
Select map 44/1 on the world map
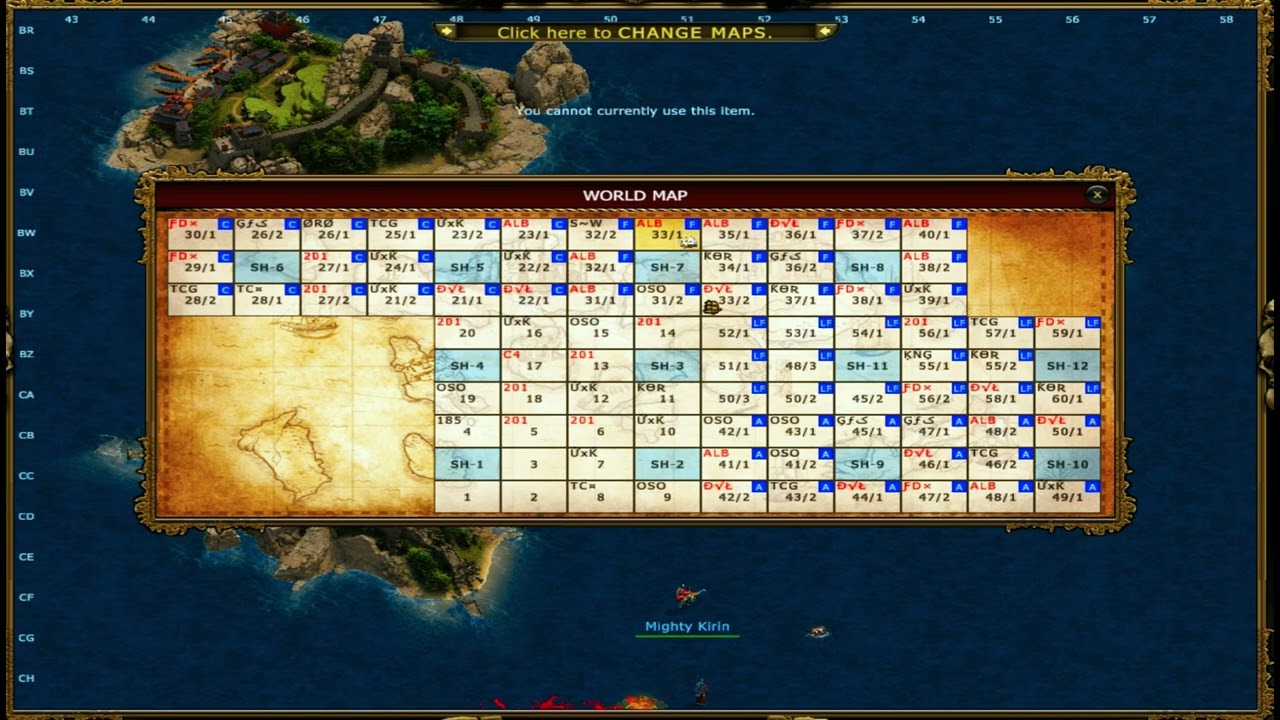coord(868,497)
